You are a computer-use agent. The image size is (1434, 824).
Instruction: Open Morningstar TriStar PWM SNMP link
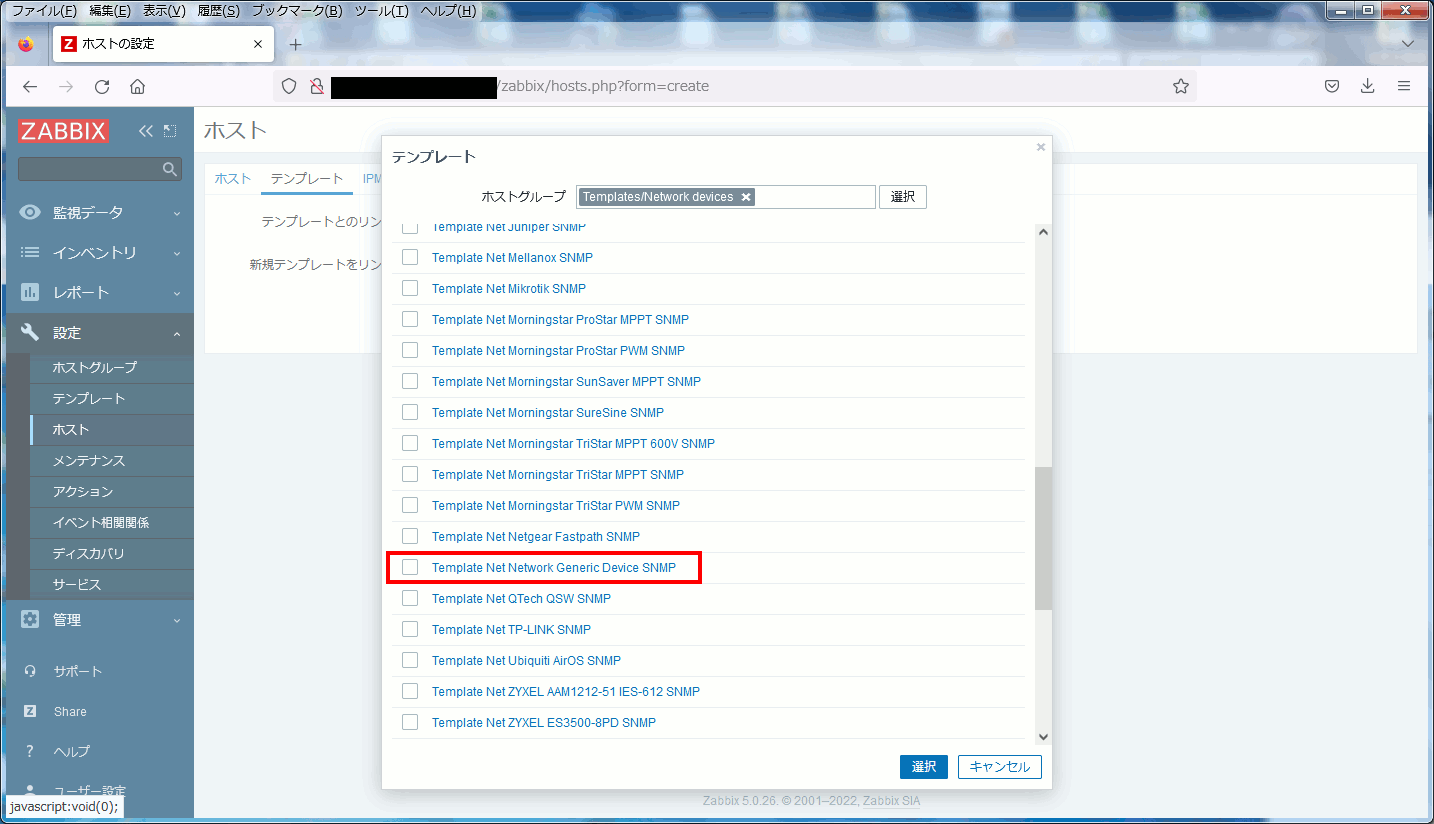pos(556,505)
